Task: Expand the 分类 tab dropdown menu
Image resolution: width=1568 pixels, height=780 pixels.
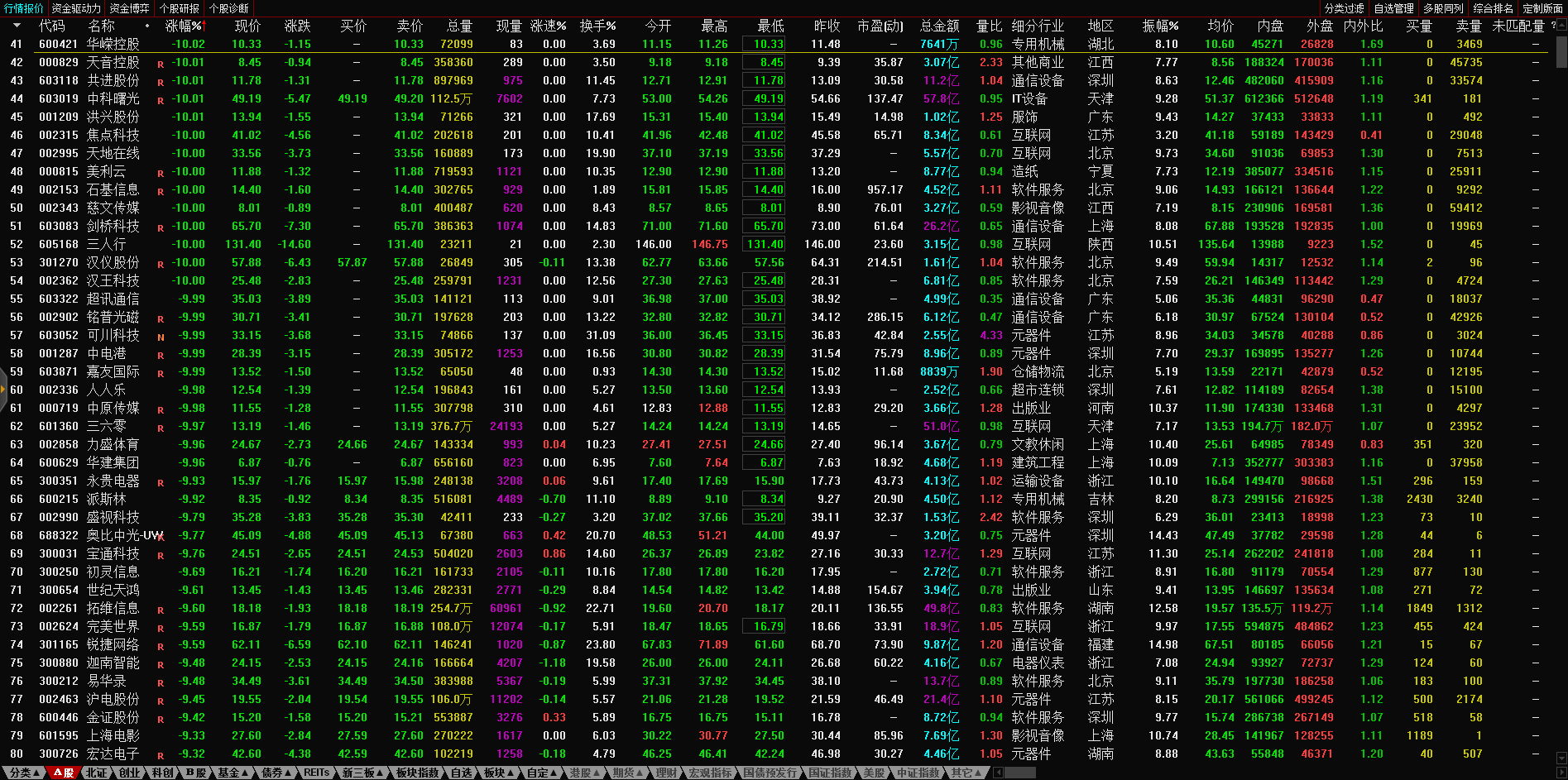Action: coord(24,773)
